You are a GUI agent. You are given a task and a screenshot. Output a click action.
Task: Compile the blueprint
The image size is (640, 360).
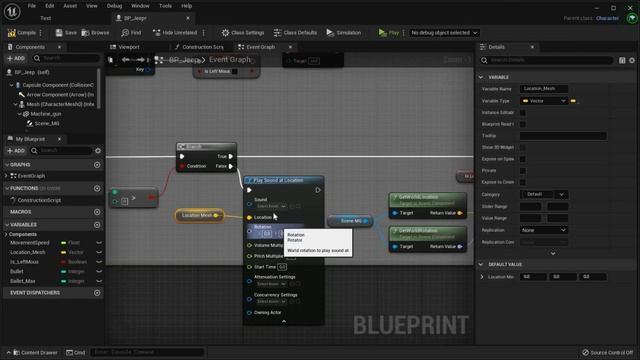coord(22,33)
